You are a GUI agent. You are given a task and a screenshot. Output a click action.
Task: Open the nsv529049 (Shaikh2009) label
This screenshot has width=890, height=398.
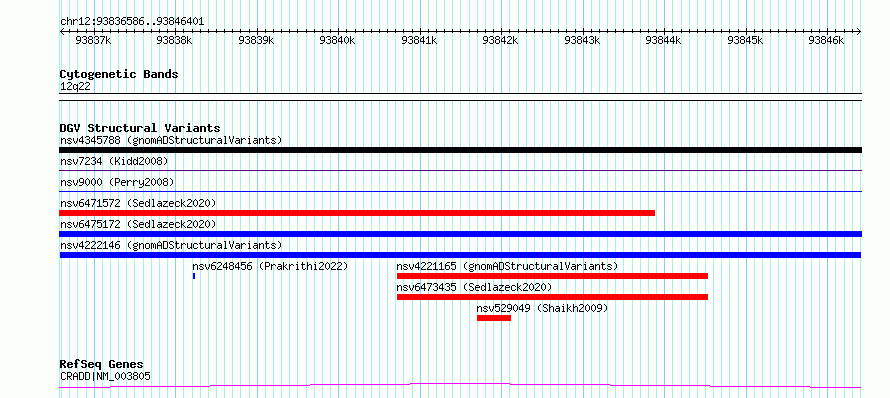(542, 308)
